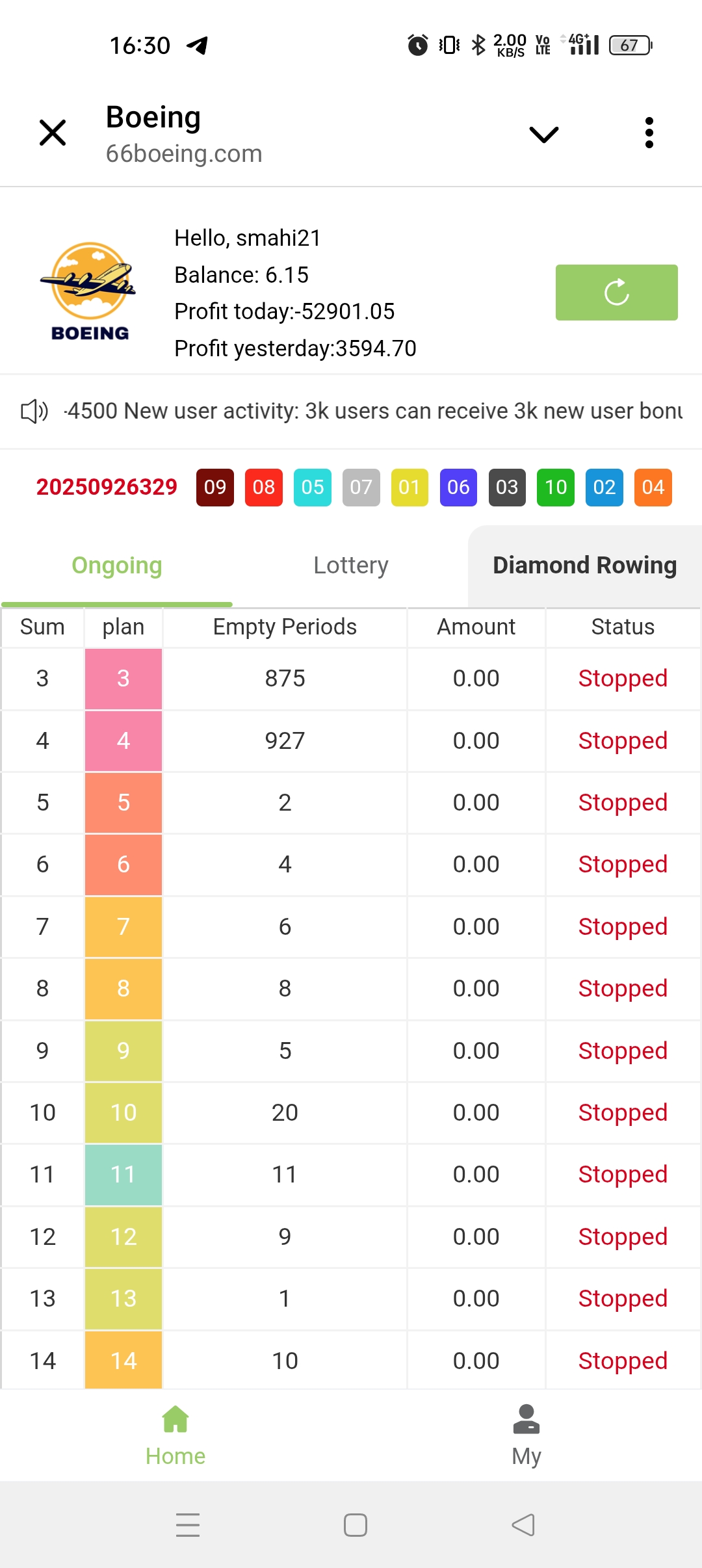Open the Diamond Rowing tab
The height and width of the screenshot is (1568, 702).
584,566
